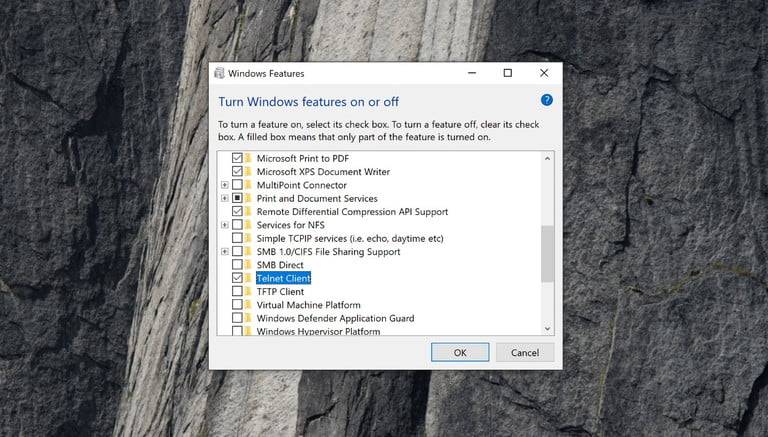768x437 pixels.
Task: Enable the TFTP Client checkbox
Action: click(237, 291)
